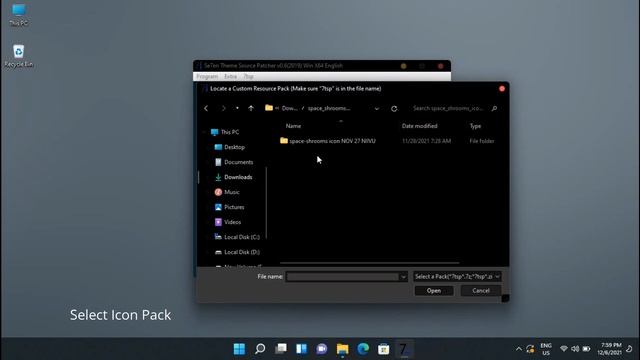Image resolution: width=640 pixels, height=360 pixels.
Task: Open the Windows Start menu
Action: pyautogui.click(x=240, y=349)
